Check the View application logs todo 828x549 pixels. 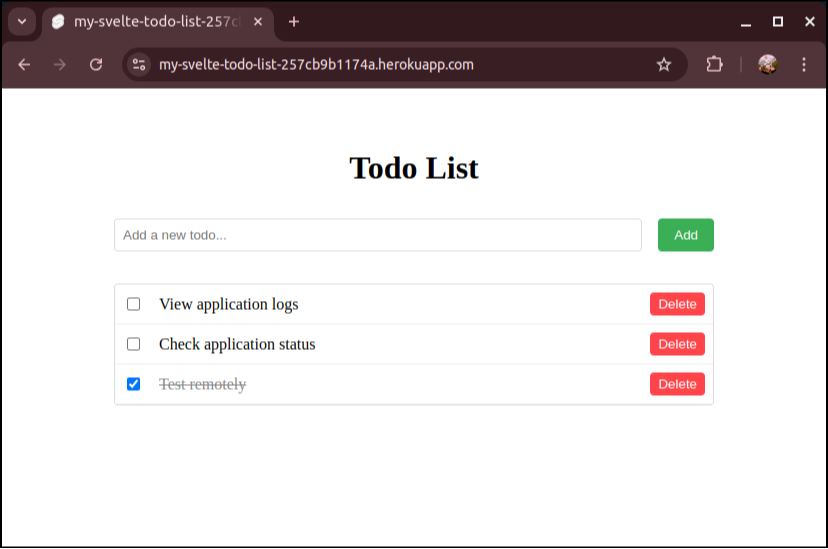(133, 304)
